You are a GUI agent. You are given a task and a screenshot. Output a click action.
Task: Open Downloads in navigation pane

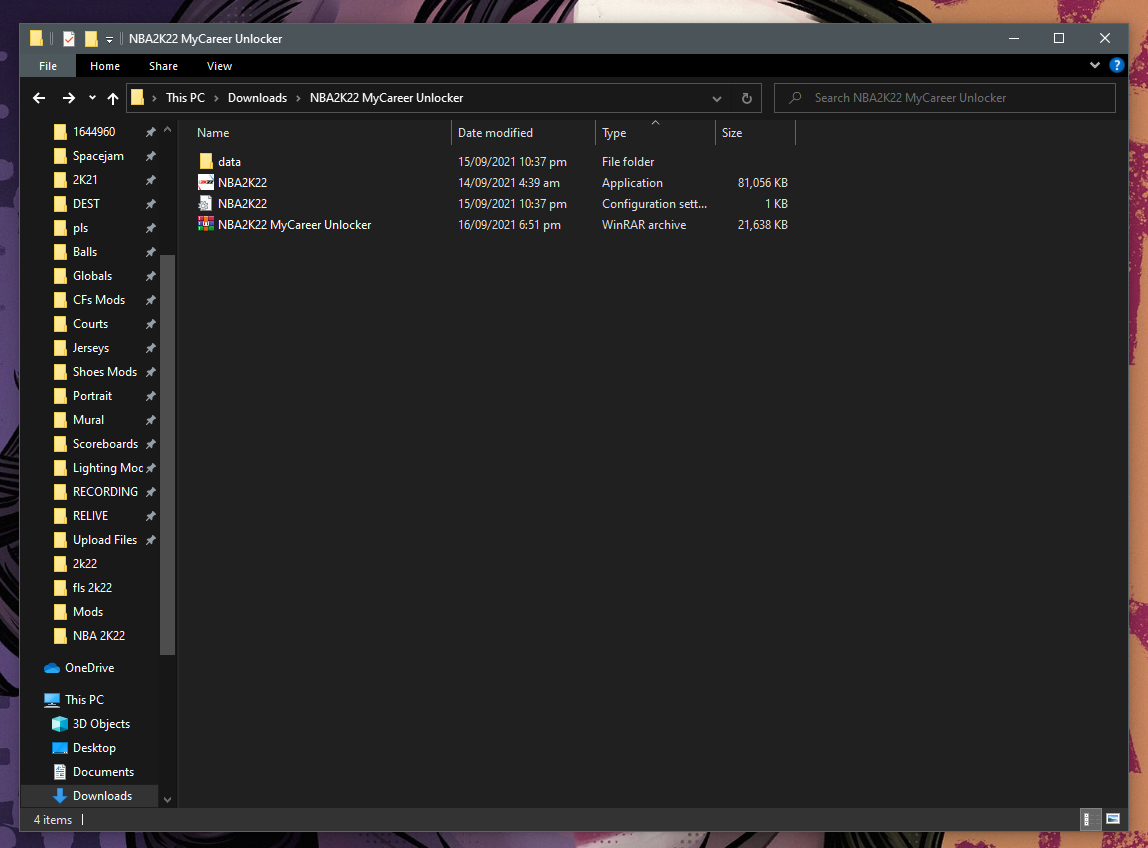102,796
